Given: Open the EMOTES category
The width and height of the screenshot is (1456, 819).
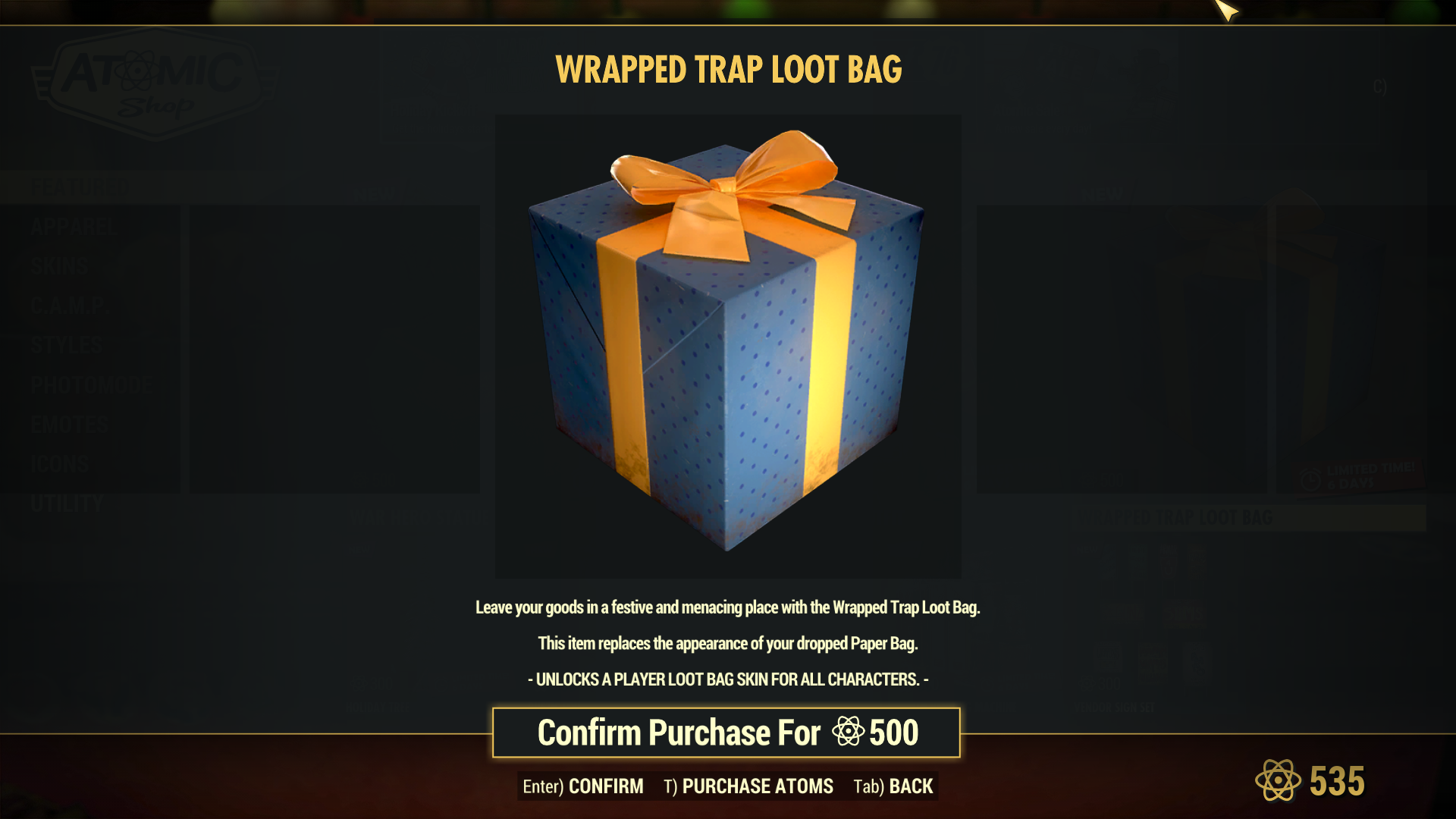Looking at the screenshot, I should [x=69, y=424].
